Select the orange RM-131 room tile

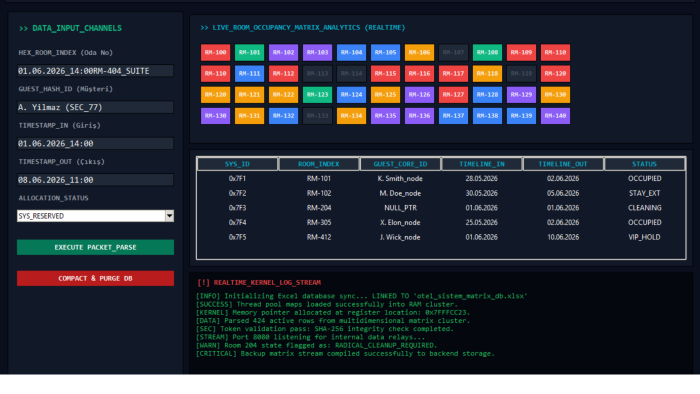click(250, 116)
